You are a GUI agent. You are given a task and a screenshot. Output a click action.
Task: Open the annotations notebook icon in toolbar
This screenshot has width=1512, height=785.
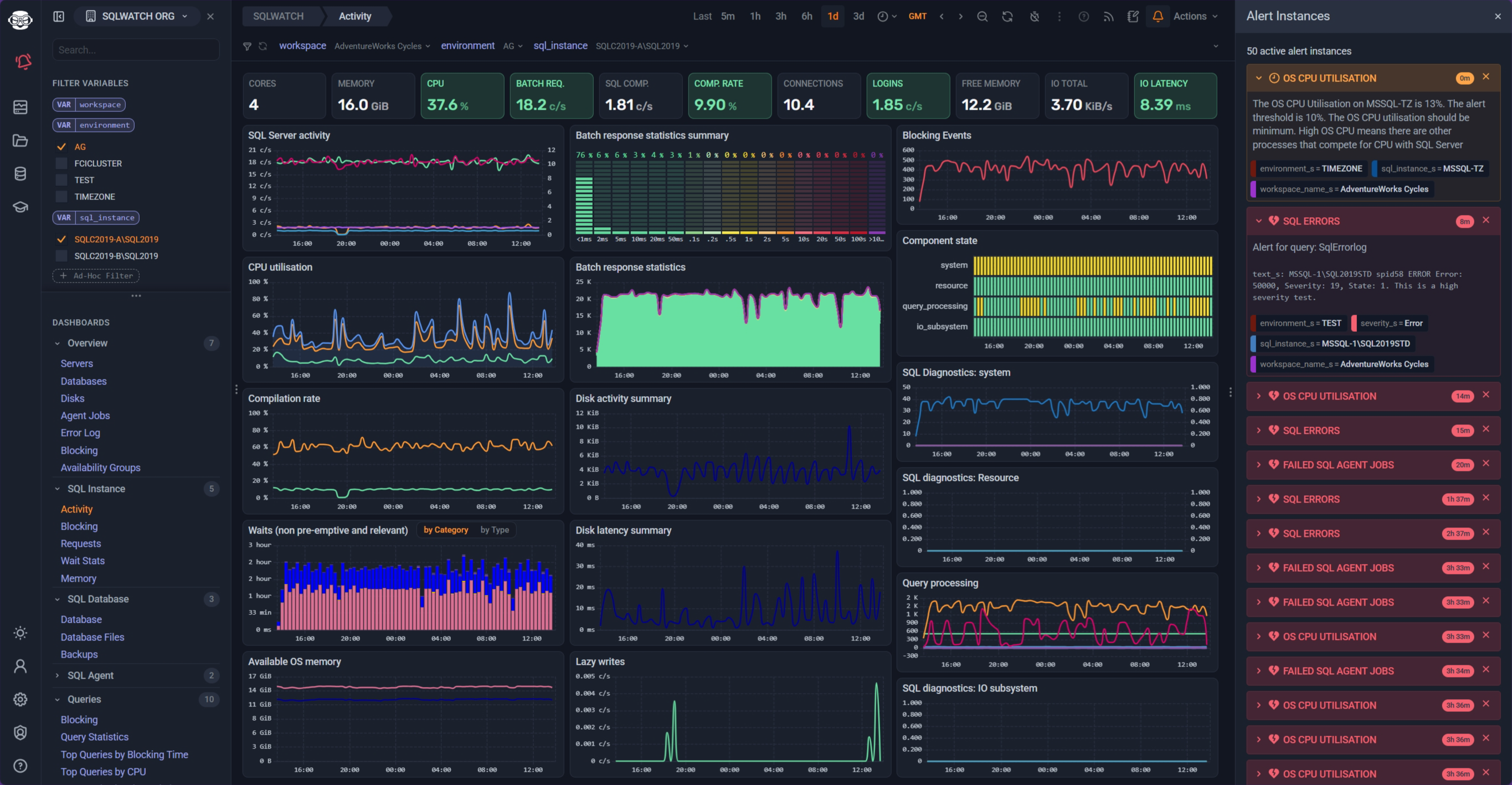pyautogui.click(x=1133, y=17)
